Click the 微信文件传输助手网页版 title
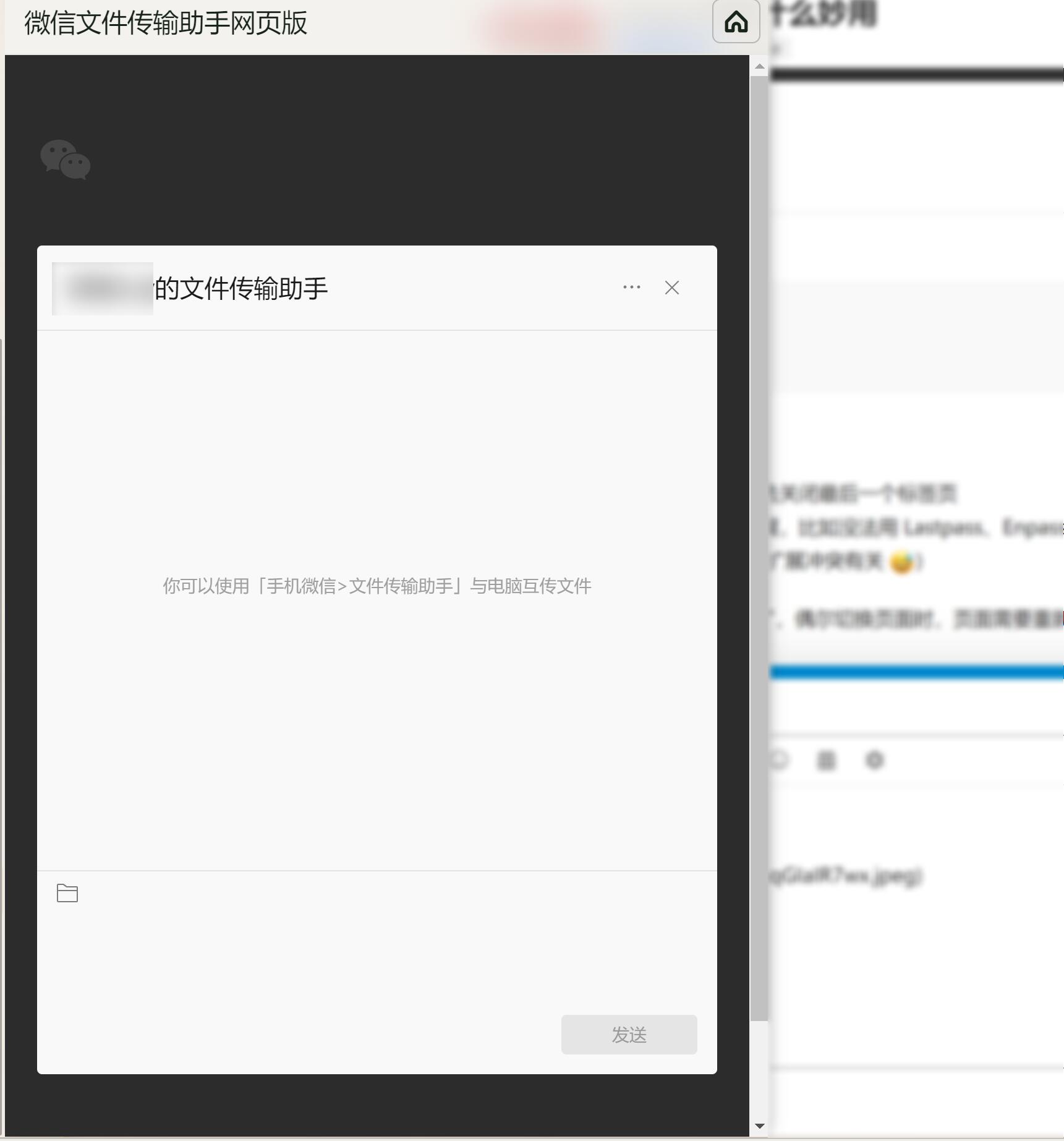Viewport: 1064px width, 1141px height. pyautogui.click(x=166, y=24)
